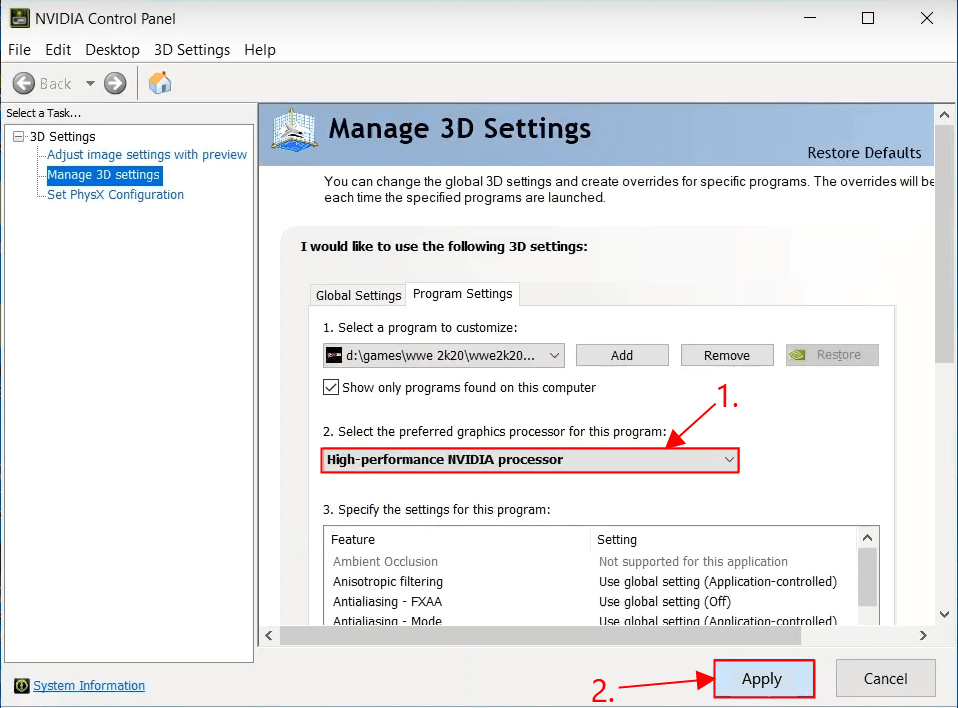Minimize the NVIDIA Control Panel window
Image resolution: width=958 pixels, height=708 pixels.
[810, 18]
